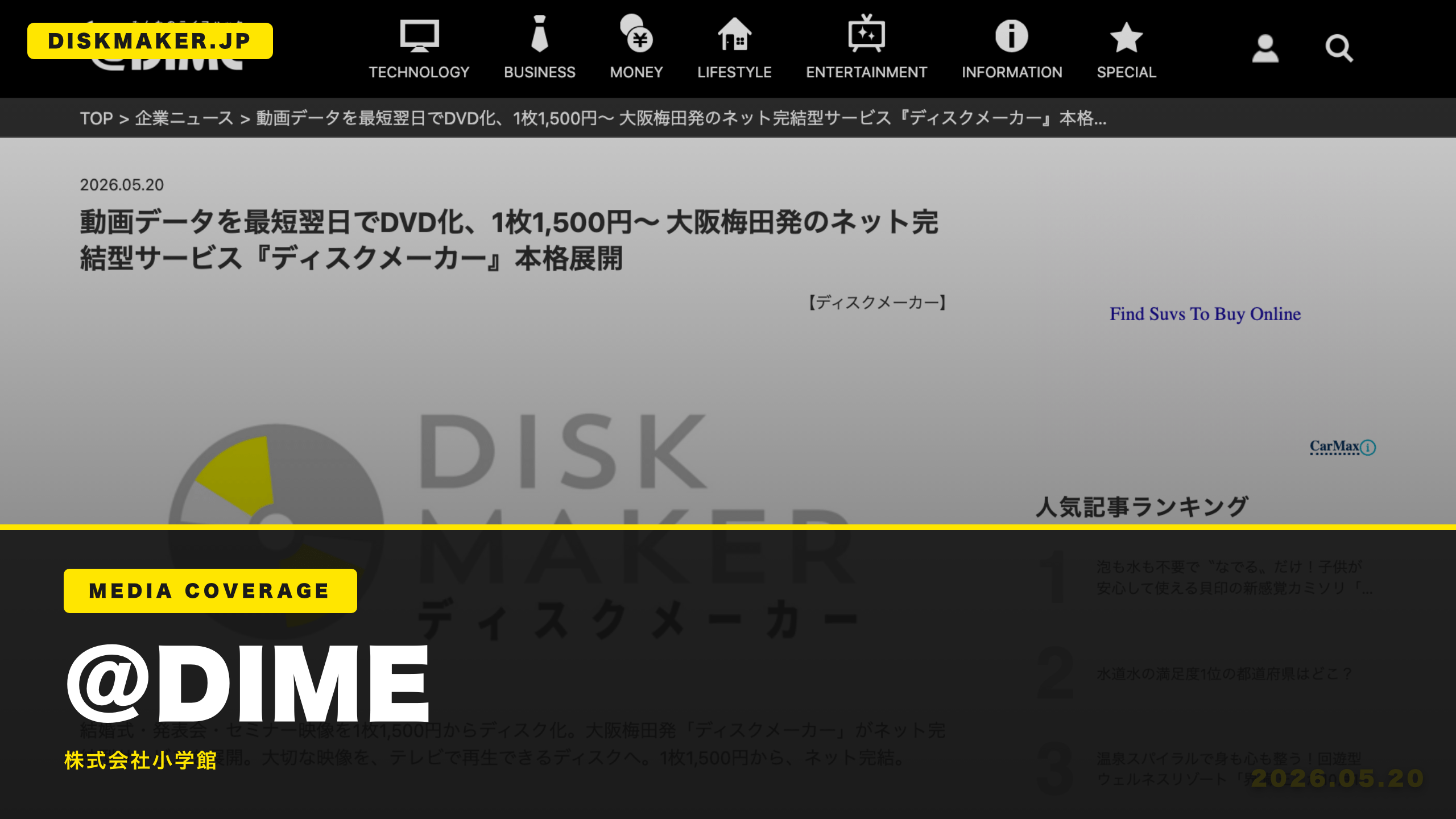1456x819 pixels.
Task: Click the CarMax ad info icon
Action: pyautogui.click(x=1368, y=448)
